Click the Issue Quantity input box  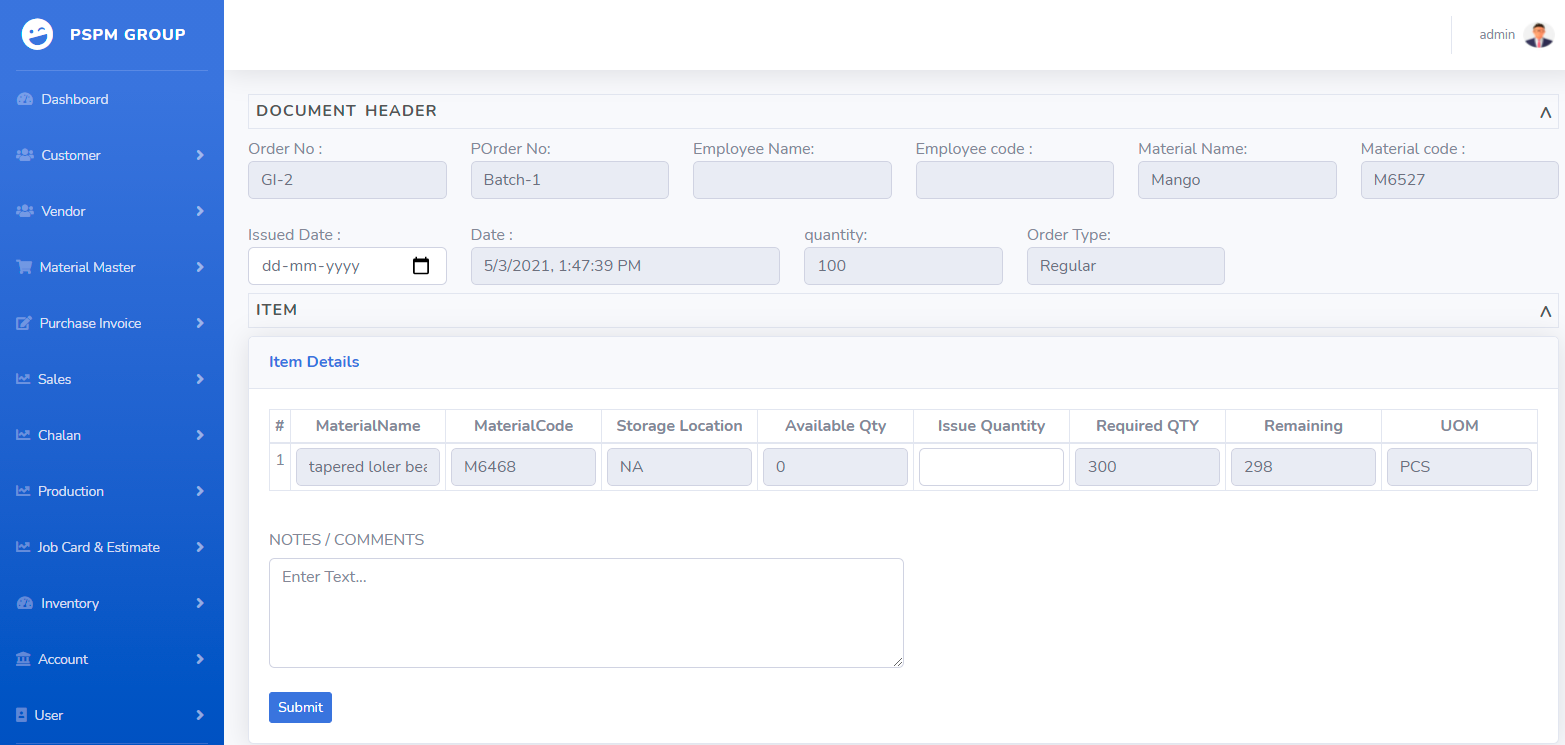991,467
